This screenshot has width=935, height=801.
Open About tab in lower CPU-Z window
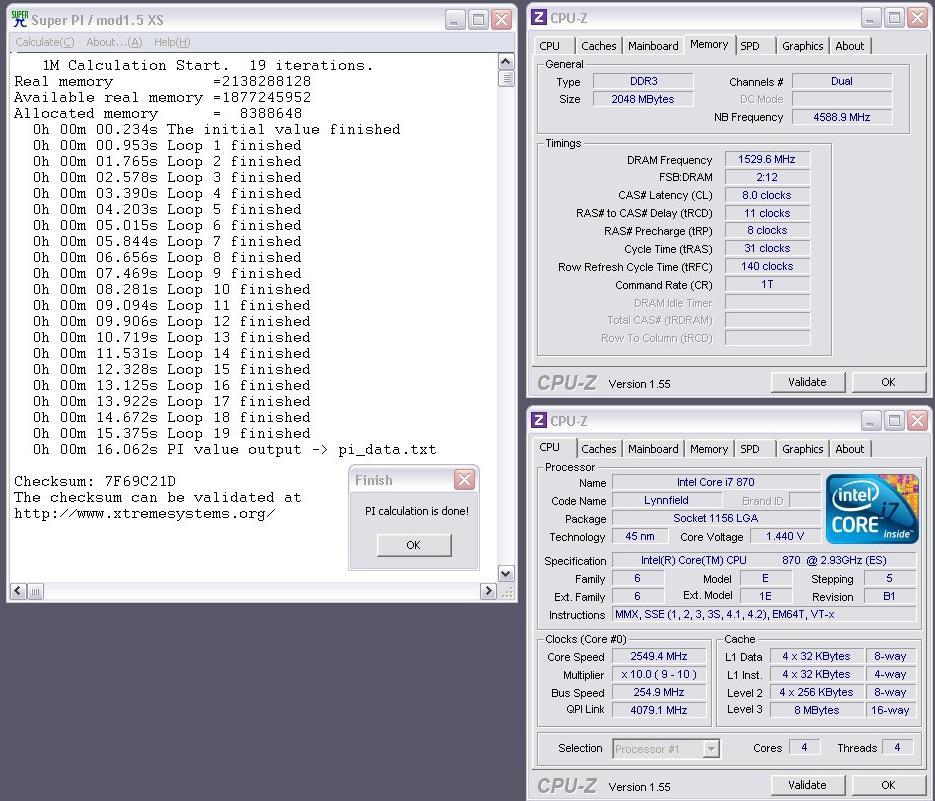point(850,449)
